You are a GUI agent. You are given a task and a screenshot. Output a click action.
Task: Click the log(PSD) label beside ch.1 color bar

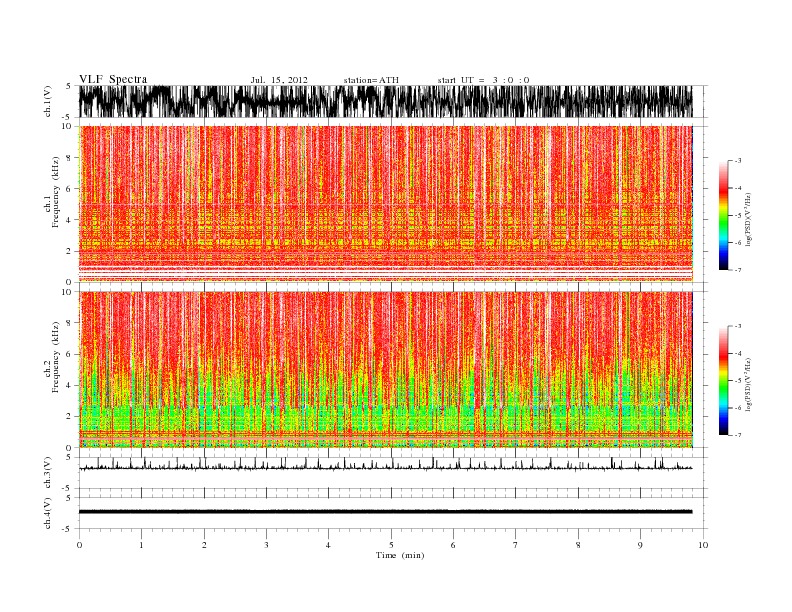point(749,219)
